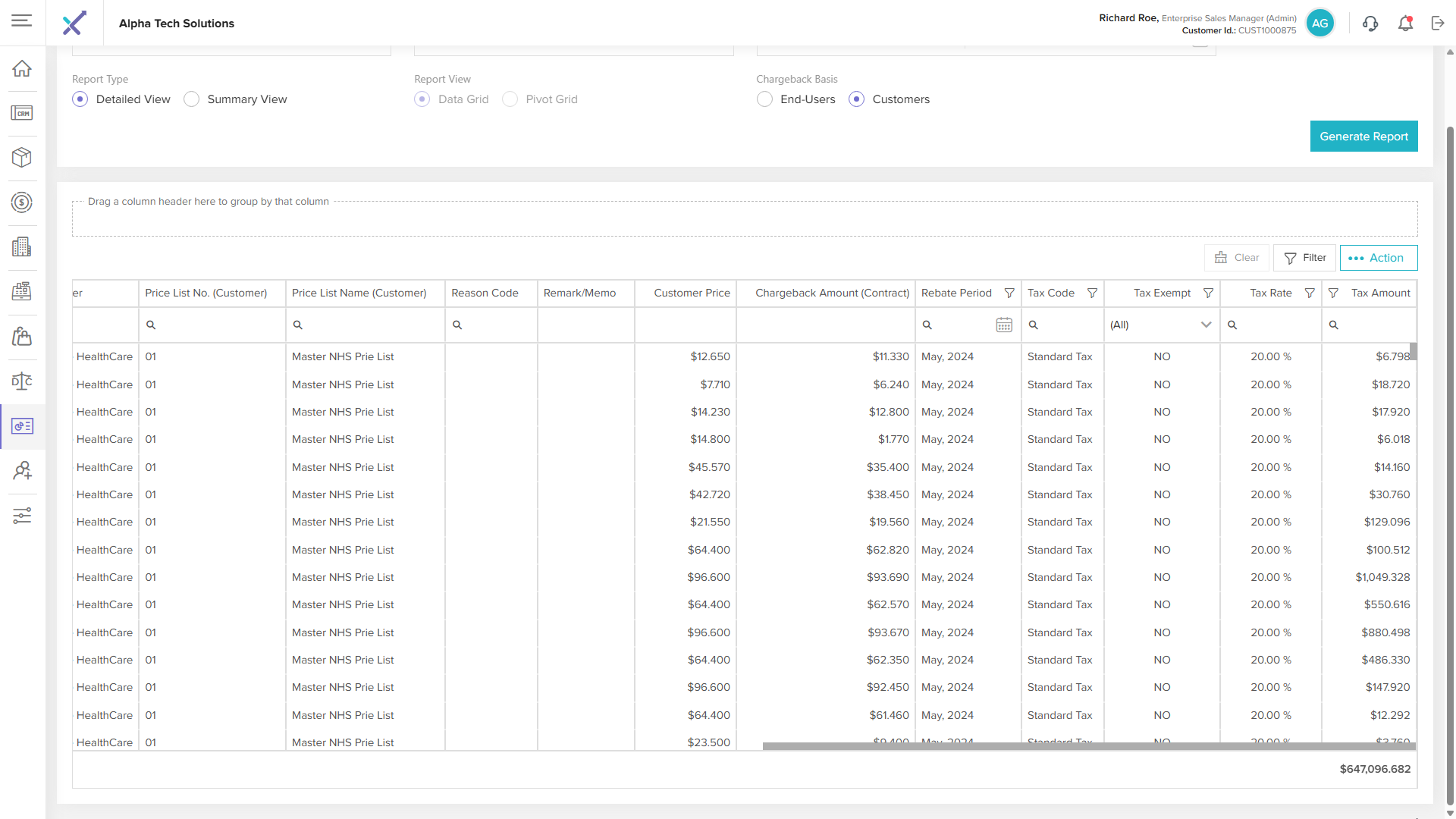Open the Action dropdown menu
This screenshot has width=1456, height=819.
pos(1378,258)
